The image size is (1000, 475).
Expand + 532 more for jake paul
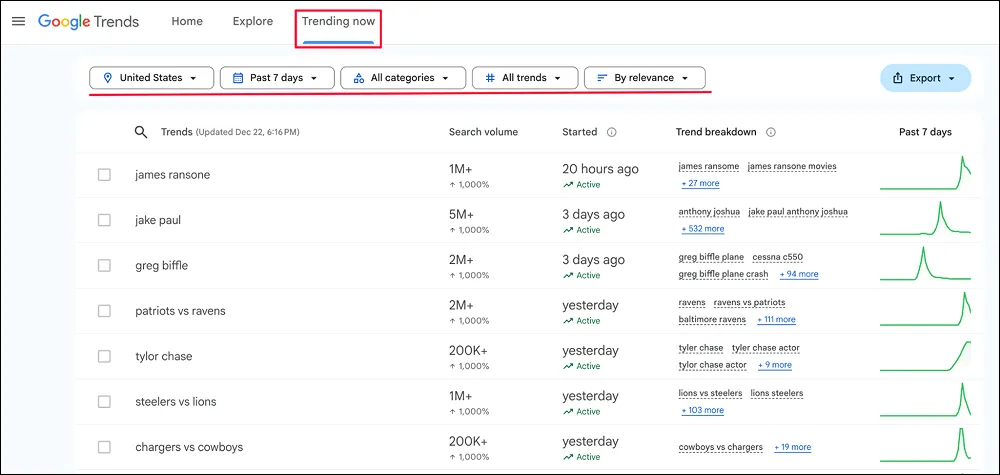pos(703,229)
